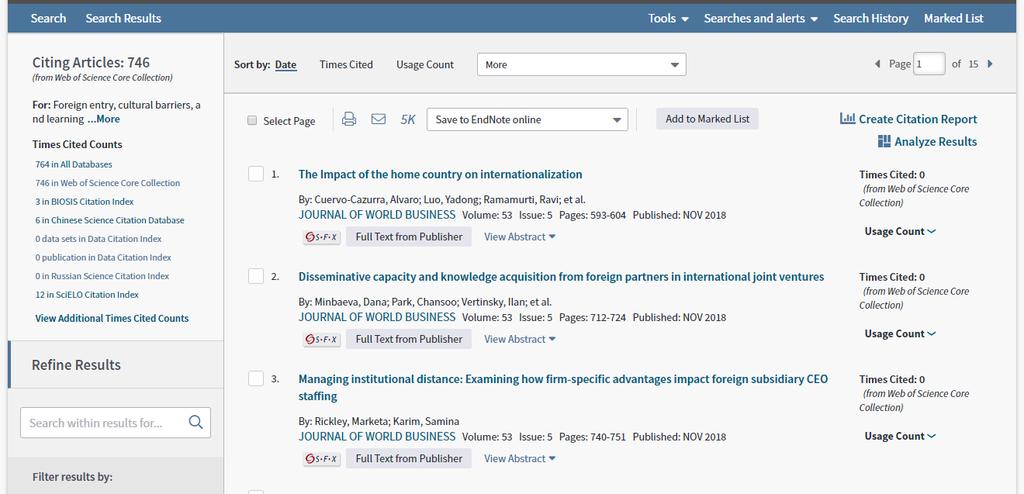Viewport: 1024px width, 494px height.
Task: Click 0 data sets in Data Citation Index
Action: click(99, 239)
